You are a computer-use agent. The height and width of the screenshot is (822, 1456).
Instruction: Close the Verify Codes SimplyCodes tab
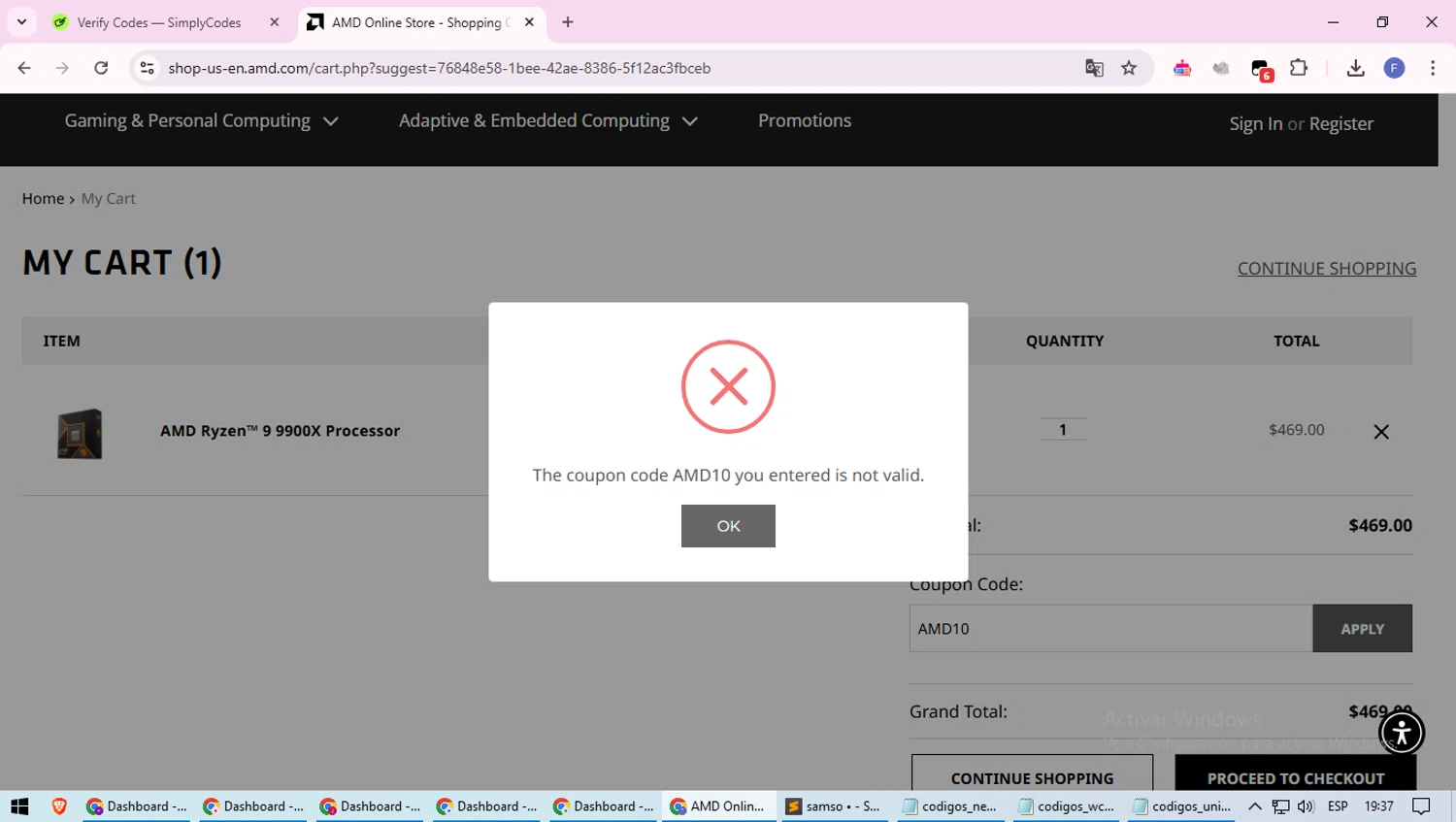(x=275, y=22)
